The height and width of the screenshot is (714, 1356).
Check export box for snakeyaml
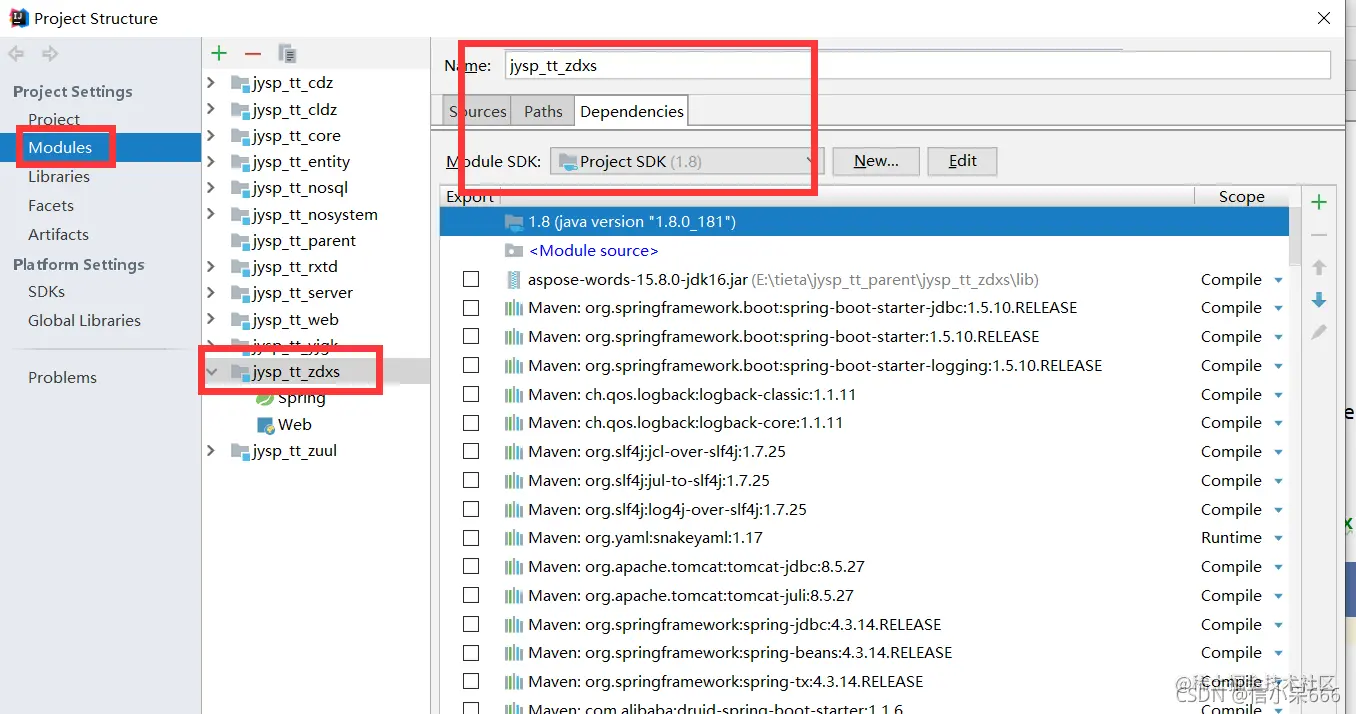pos(471,538)
